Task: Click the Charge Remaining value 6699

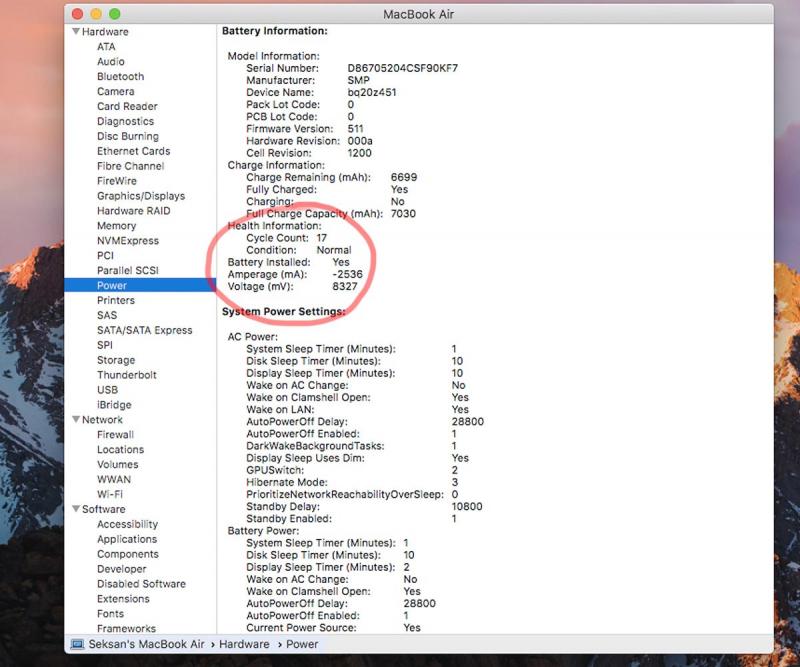Action: coord(404,178)
